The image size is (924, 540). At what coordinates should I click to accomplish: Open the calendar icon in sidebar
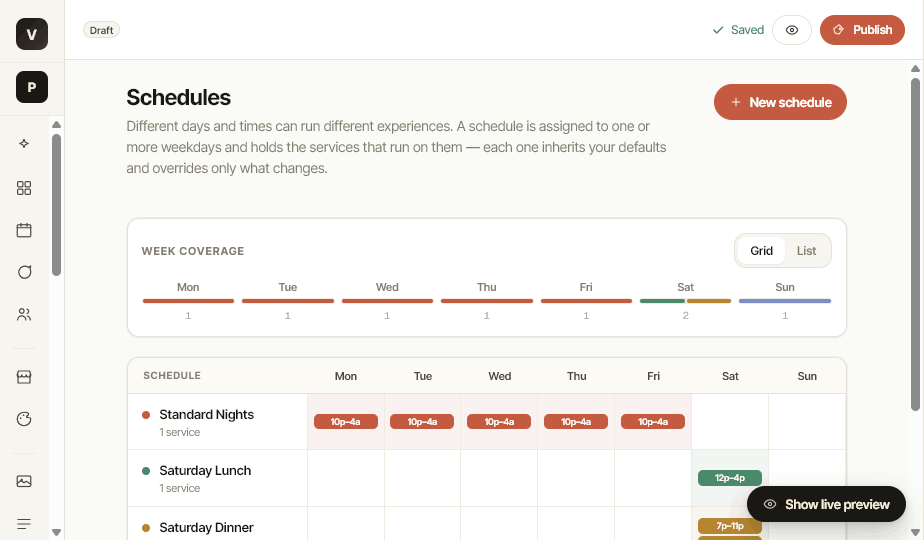24,230
